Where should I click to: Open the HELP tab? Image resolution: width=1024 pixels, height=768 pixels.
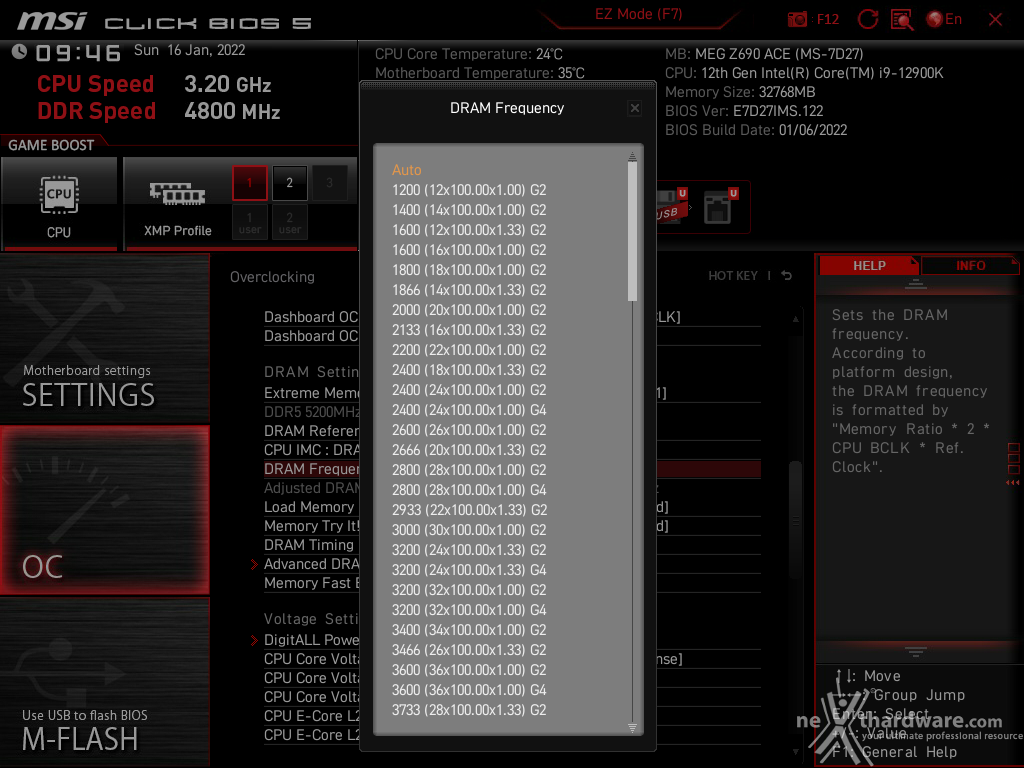[x=869, y=266]
